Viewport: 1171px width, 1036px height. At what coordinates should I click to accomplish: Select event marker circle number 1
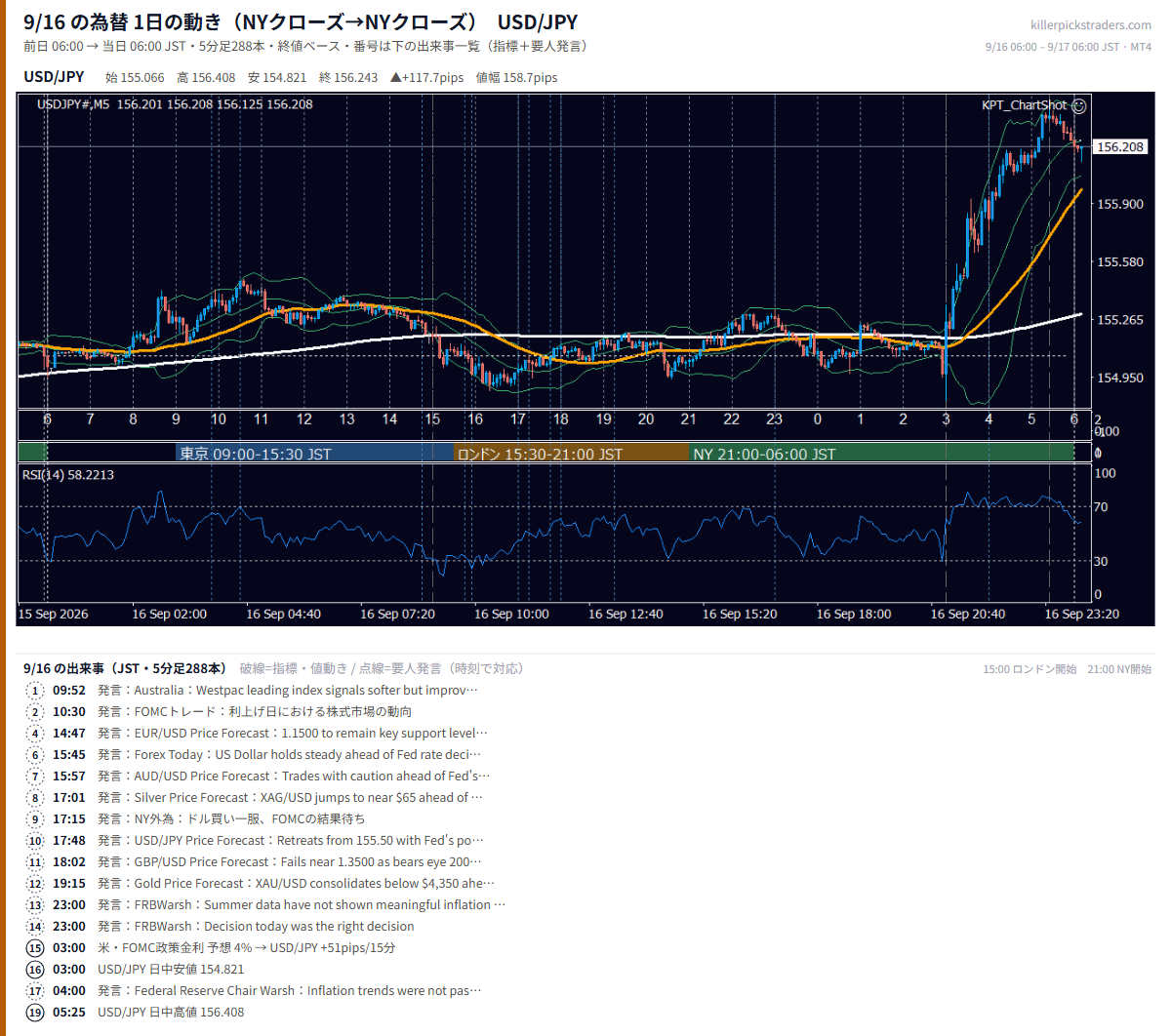[x=35, y=691]
